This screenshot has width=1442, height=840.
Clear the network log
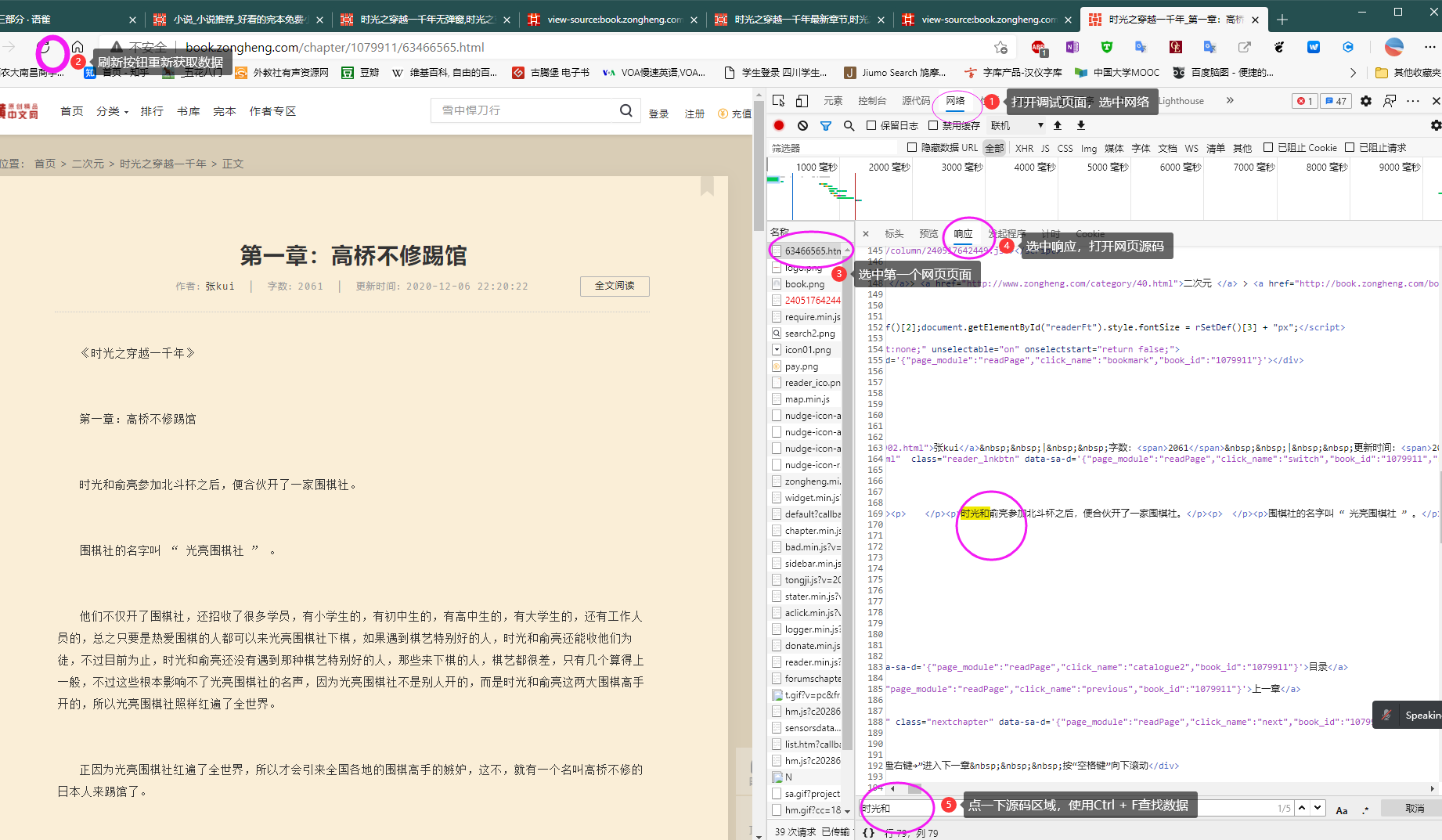(802, 125)
